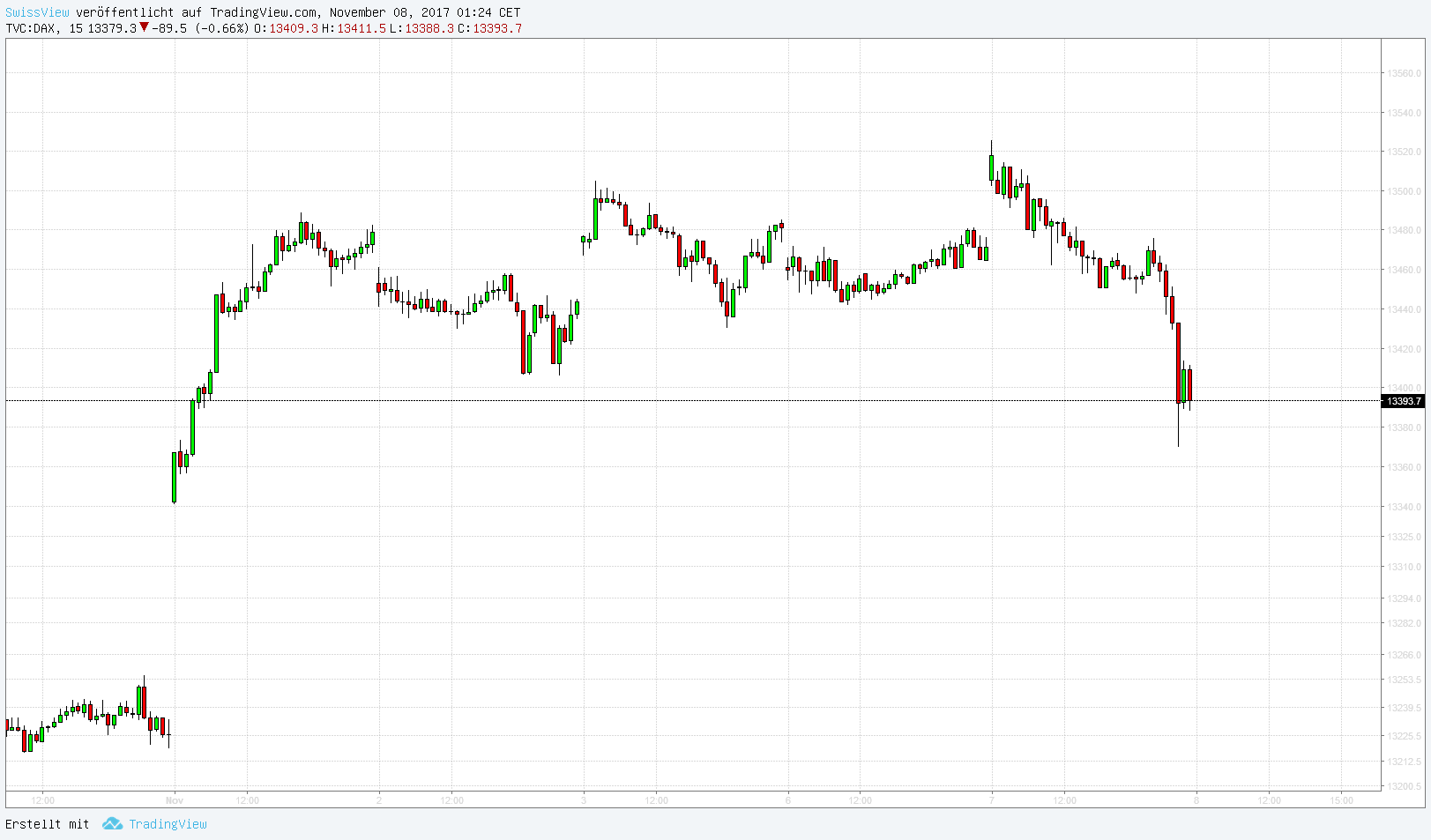Click the 13540.0 price axis label
The image size is (1431, 840).
[x=1404, y=113]
